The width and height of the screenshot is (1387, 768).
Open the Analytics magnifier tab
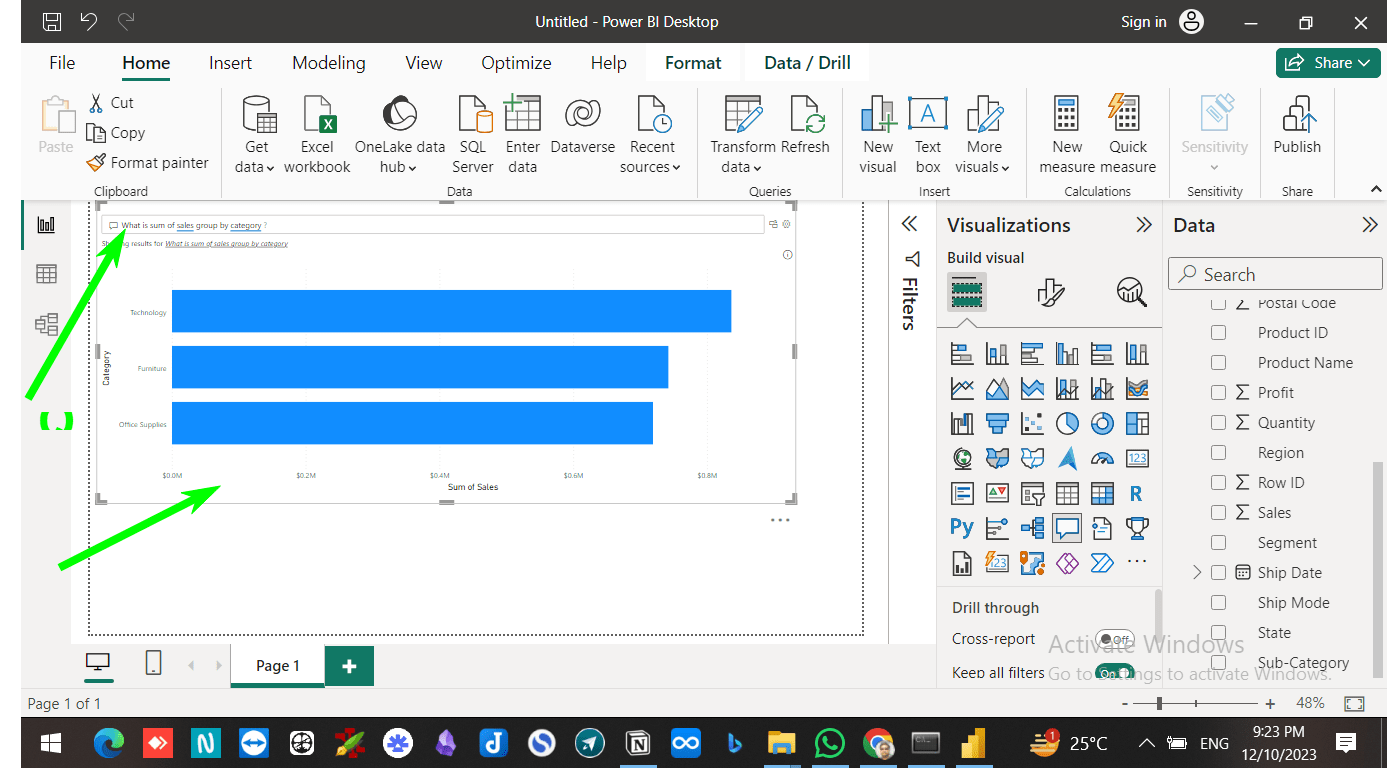pos(1131,292)
